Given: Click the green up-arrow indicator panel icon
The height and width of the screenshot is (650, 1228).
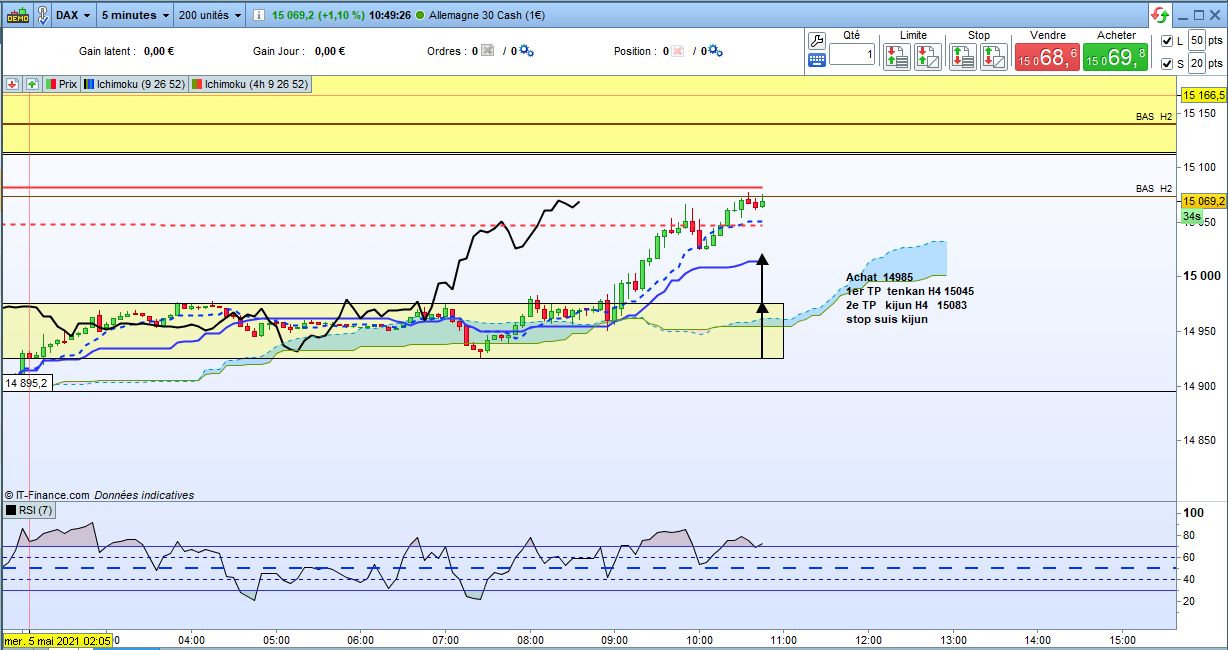Looking at the screenshot, I should tap(31, 85).
